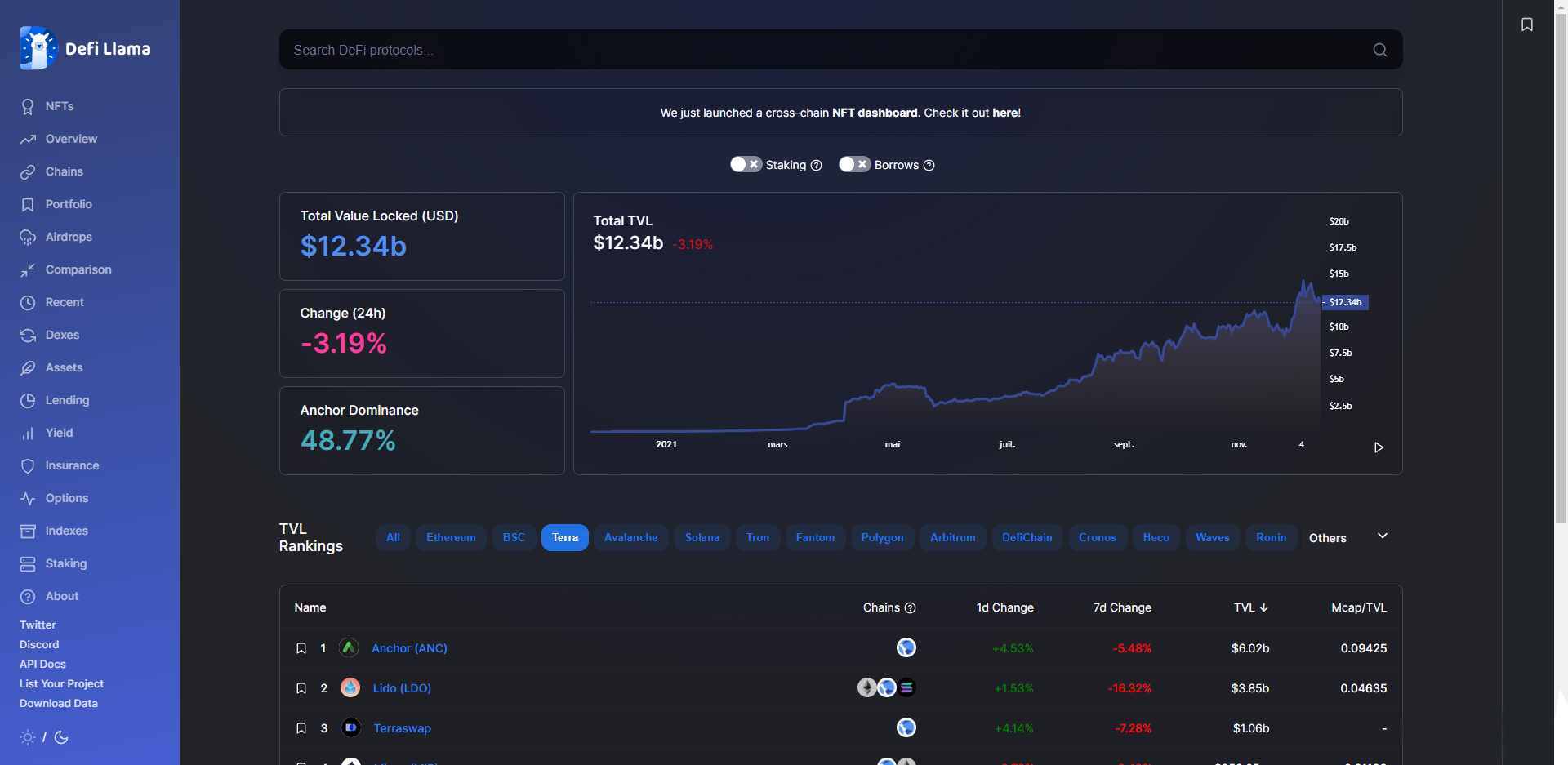Select the All chains tab
Screen dimensions: 1568x765
(x=393, y=537)
